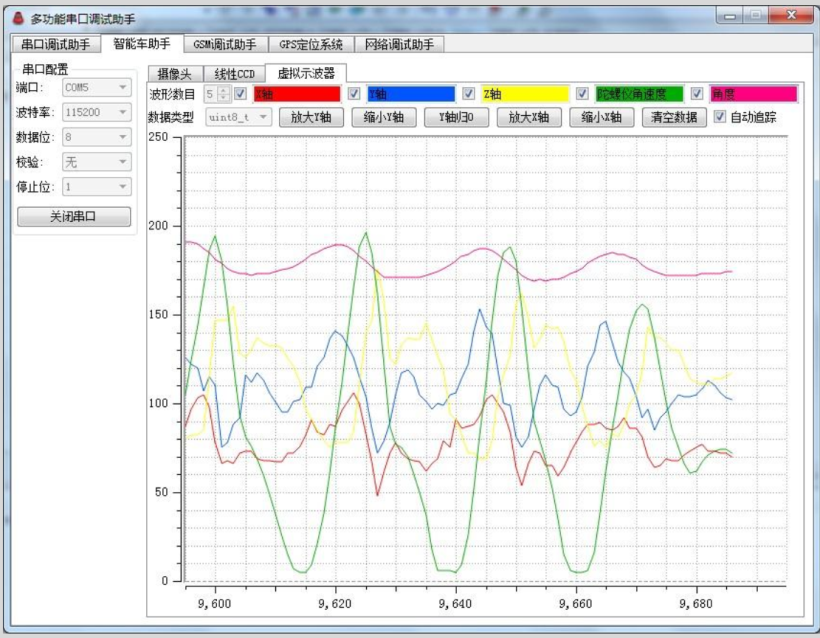The width and height of the screenshot is (820, 638).
Task: Open the GPS定位系统 tab
Action: click(311, 44)
